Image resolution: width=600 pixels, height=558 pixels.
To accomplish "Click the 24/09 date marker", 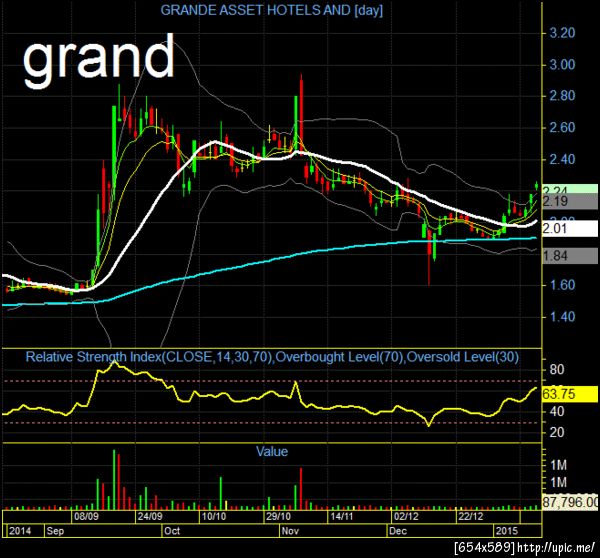I will pos(150,516).
